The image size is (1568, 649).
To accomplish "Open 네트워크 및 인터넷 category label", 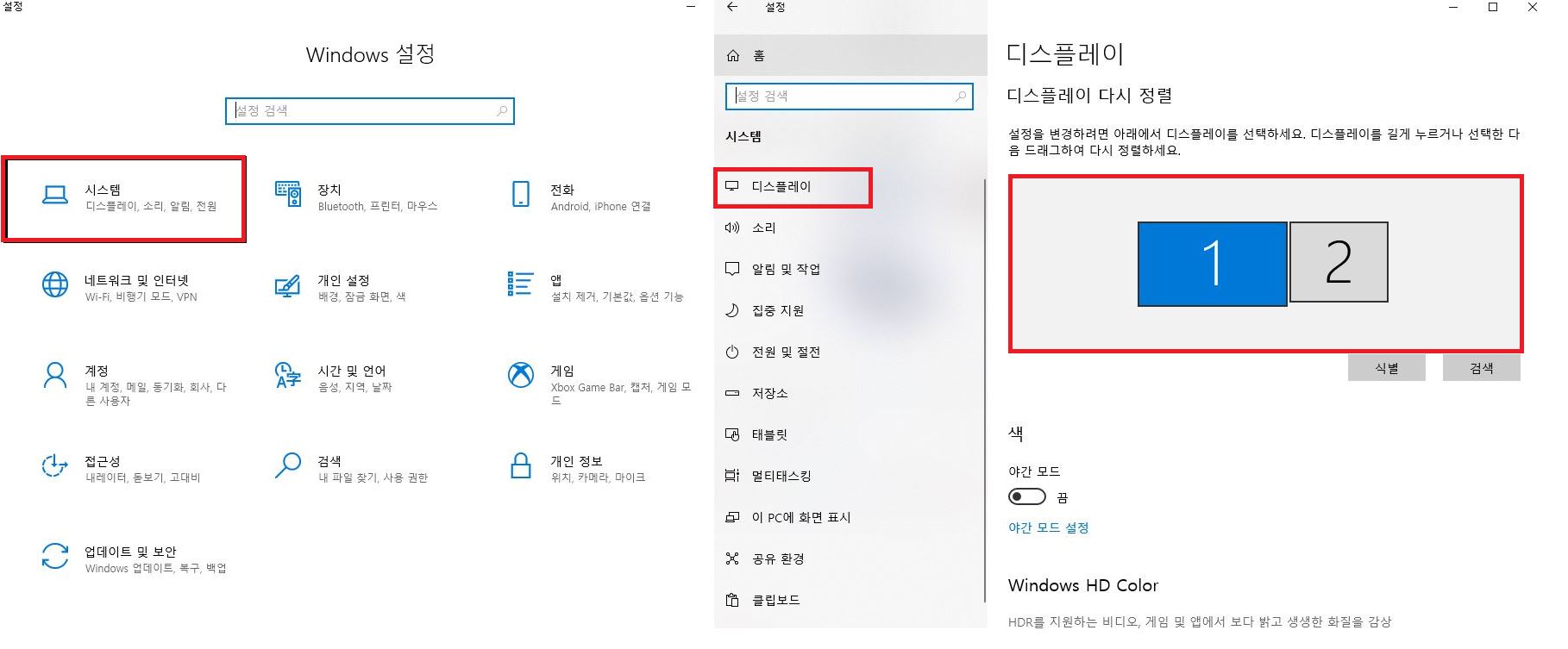I will 136,280.
